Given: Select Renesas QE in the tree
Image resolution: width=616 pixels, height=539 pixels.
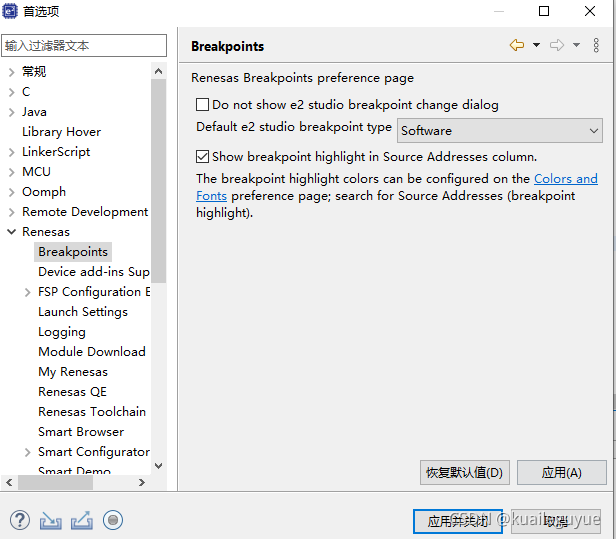Looking at the screenshot, I should click(72, 392).
